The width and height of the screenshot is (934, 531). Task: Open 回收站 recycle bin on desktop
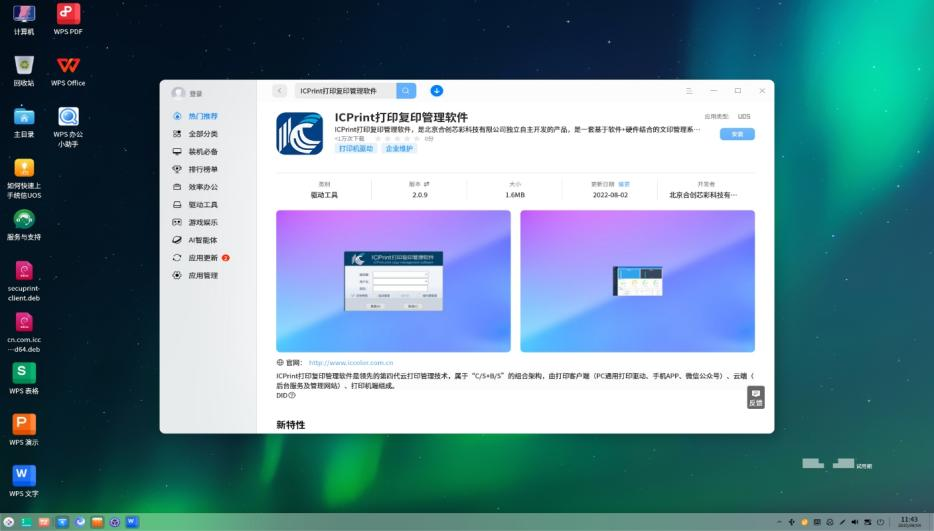pyautogui.click(x=24, y=66)
